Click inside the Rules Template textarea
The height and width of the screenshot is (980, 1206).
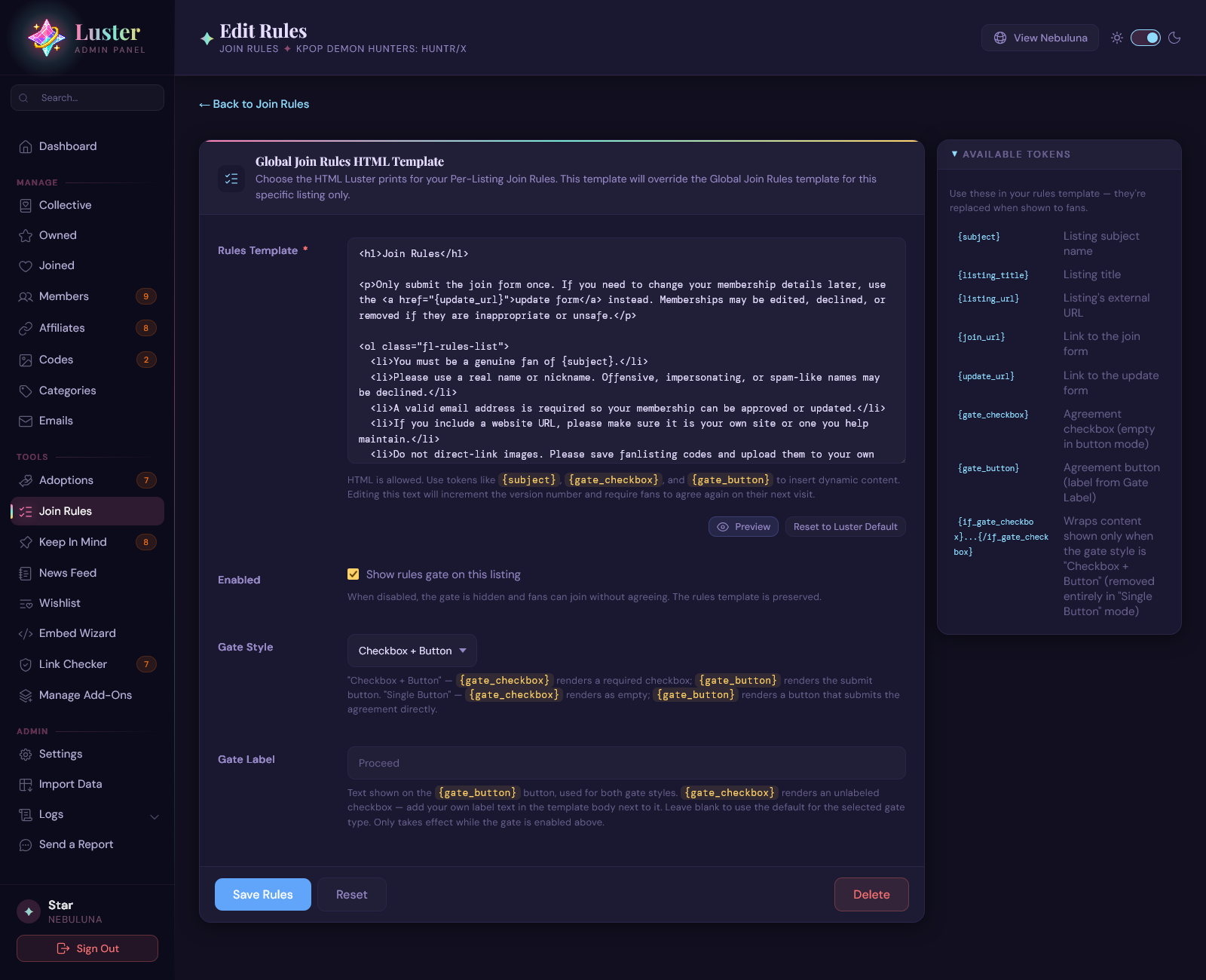pos(626,351)
